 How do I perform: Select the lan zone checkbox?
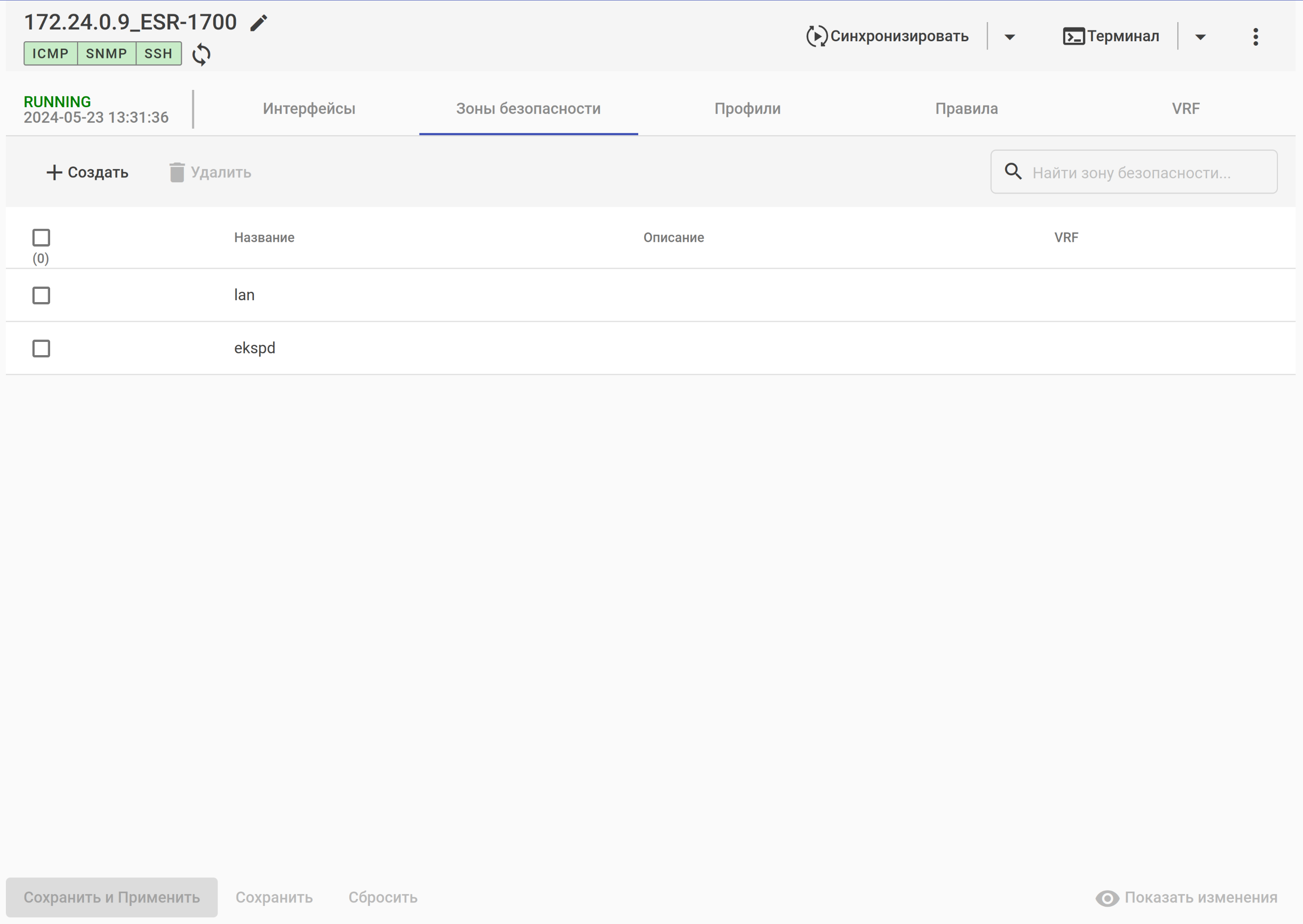[41, 295]
